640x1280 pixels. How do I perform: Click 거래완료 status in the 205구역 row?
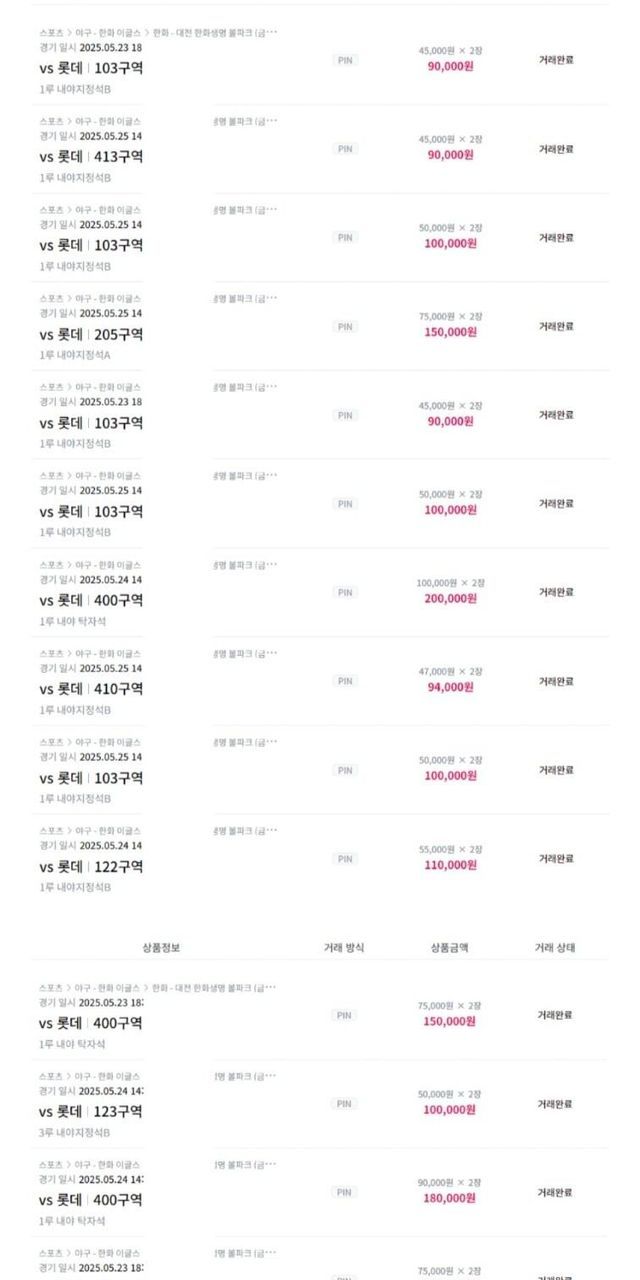[x=556, y=326]
